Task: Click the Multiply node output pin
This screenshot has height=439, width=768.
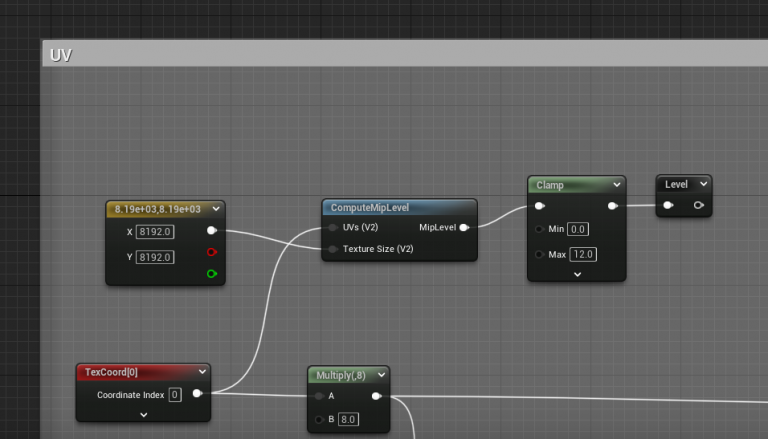Action: [376, 396]
